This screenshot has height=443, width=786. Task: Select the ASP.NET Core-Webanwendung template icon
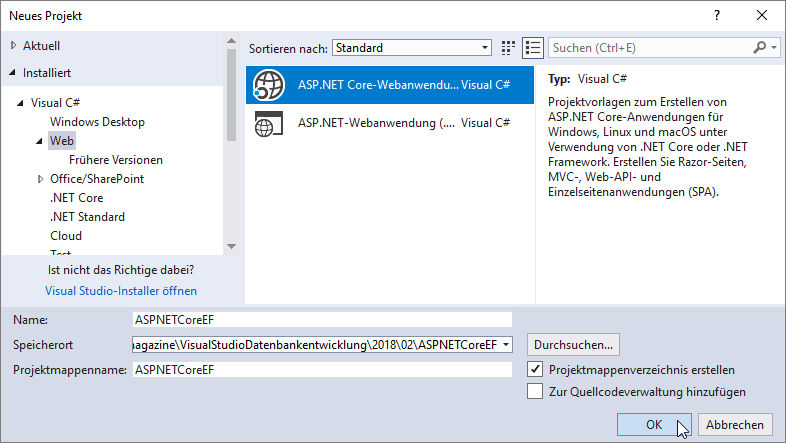(x=270, y=85)
